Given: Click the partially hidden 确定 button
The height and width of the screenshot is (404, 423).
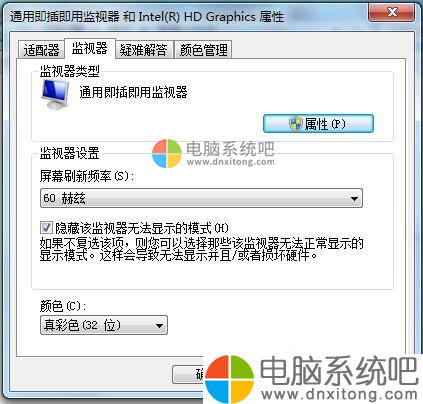Looking at the screenshot, I should click(188, 374).
